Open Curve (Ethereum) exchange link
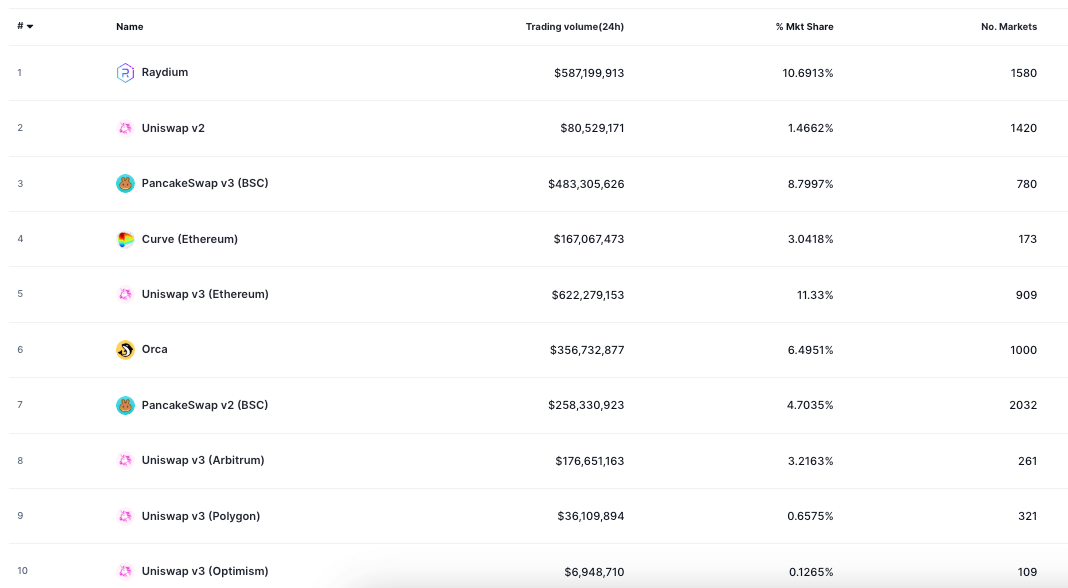The width and height of the screenshot is (1068, 588). click(x=189, y=239)
